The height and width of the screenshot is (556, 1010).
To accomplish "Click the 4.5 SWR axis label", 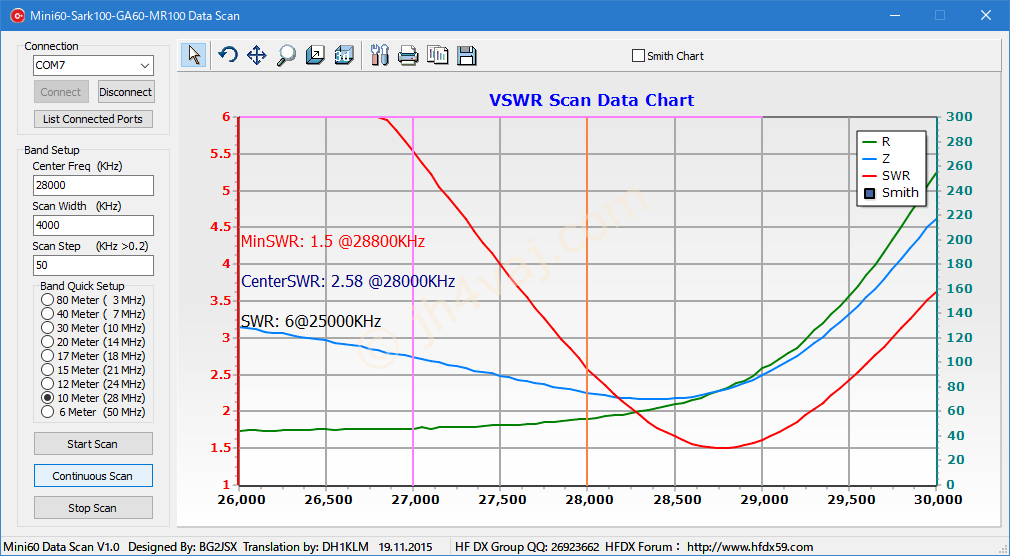I will tap(221, 227).
